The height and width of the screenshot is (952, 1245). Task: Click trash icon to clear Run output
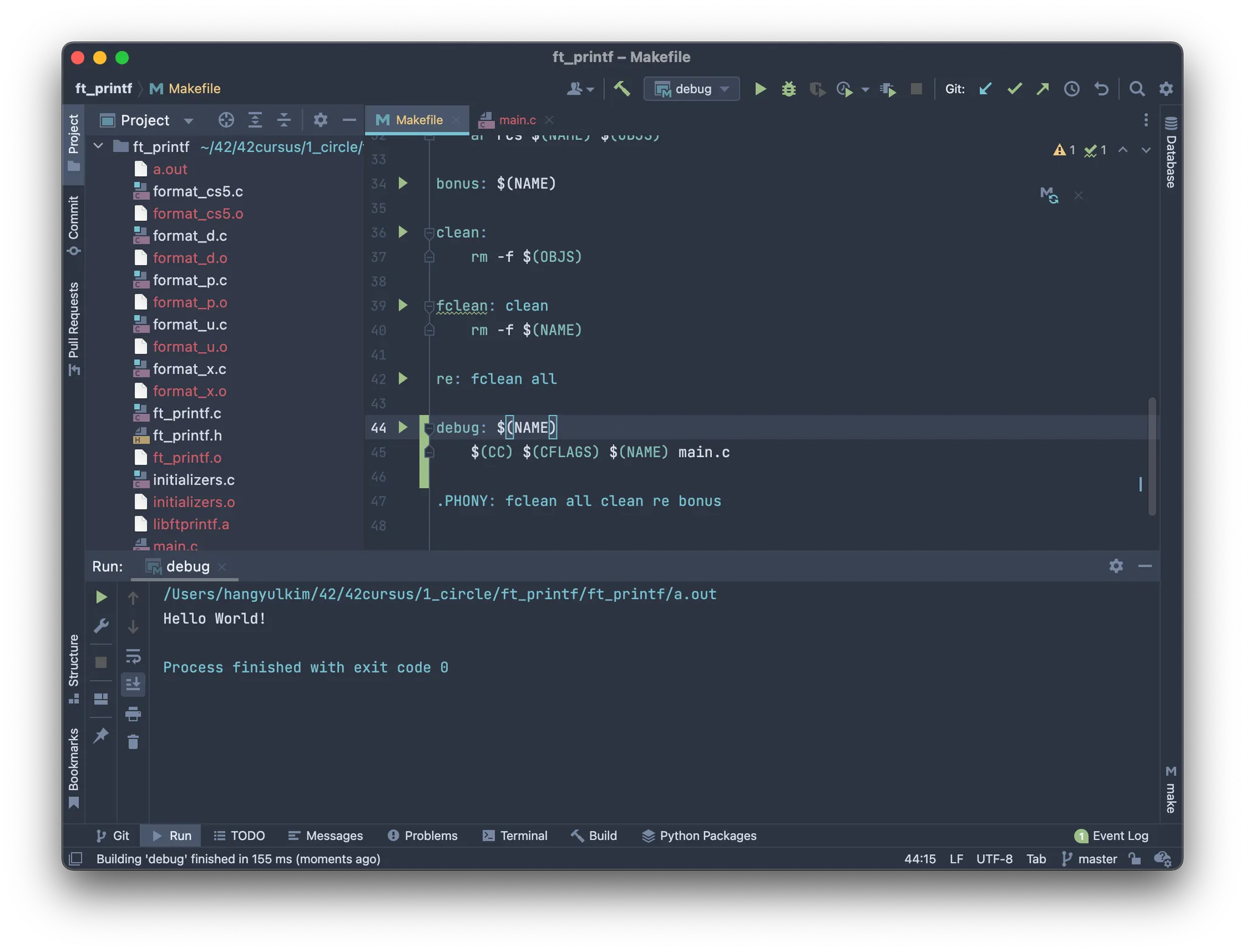click(133, 742)
